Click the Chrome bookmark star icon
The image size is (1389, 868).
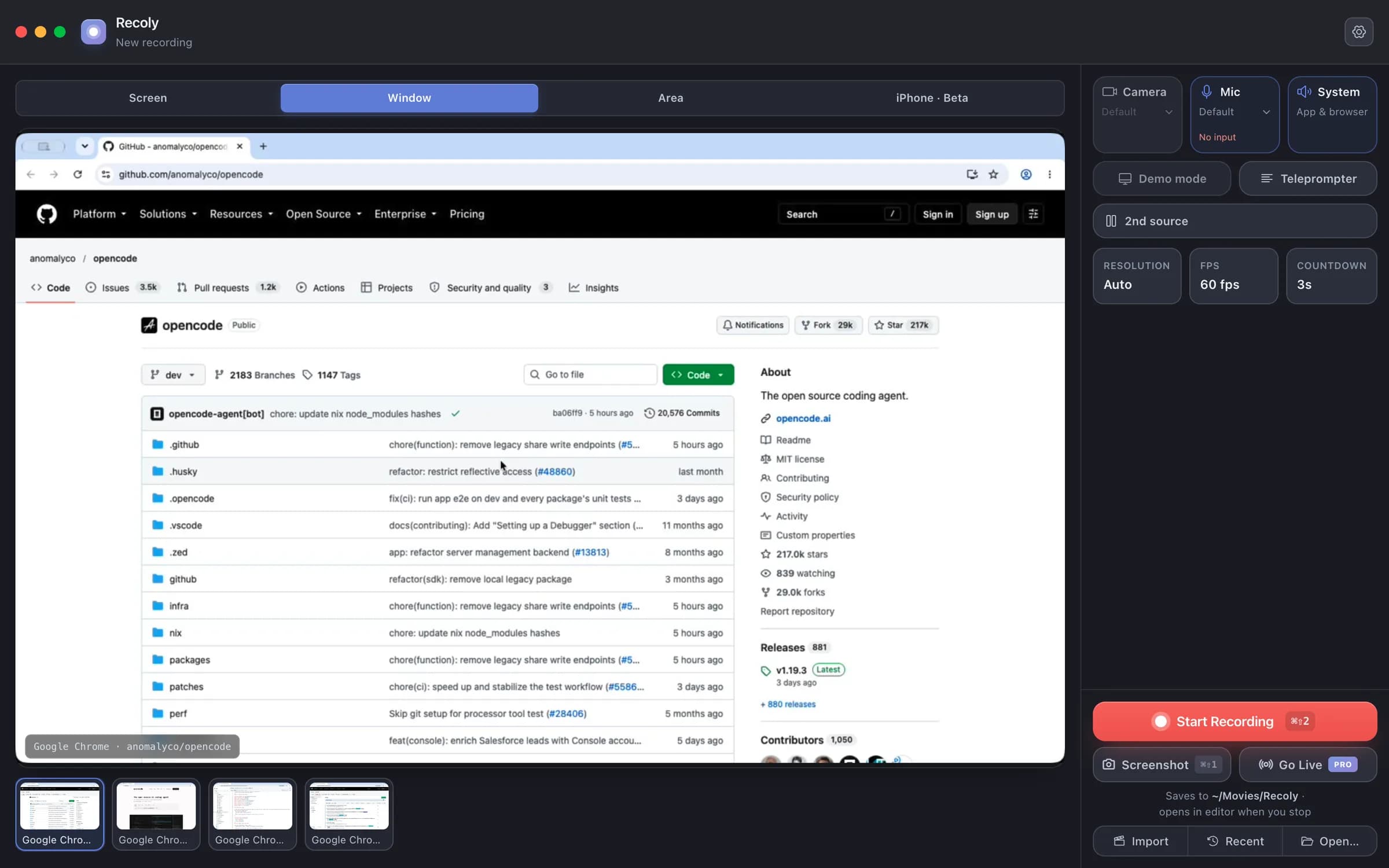click(x=993, y=174)
